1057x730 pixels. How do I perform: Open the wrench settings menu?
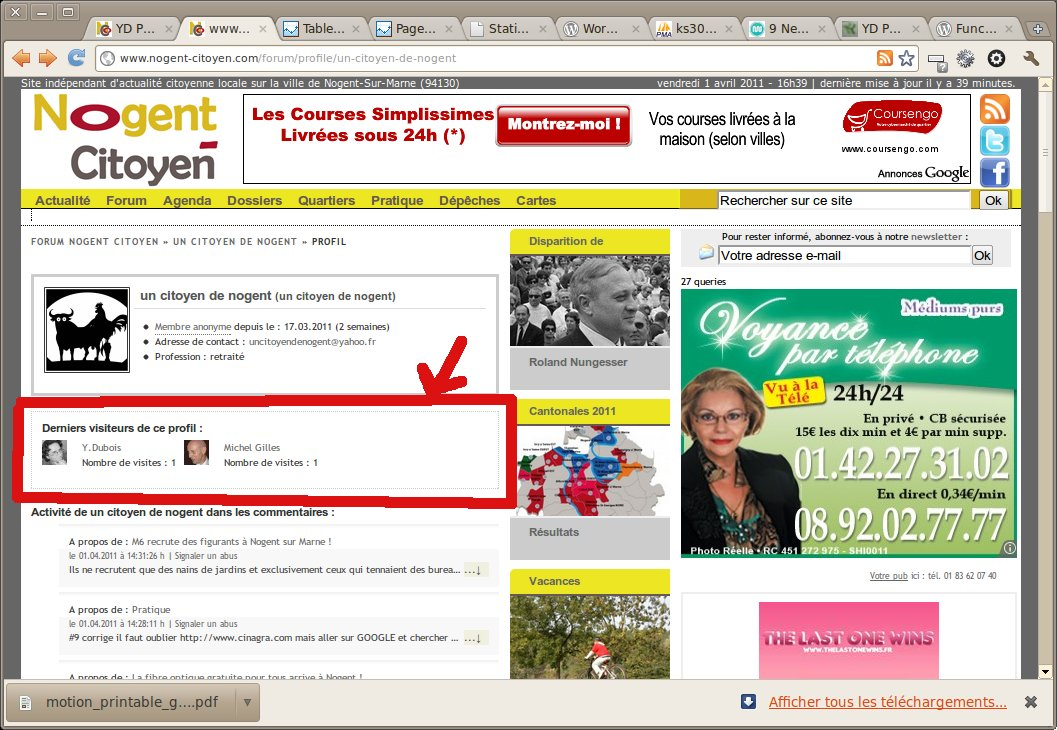click(1031, 58)
